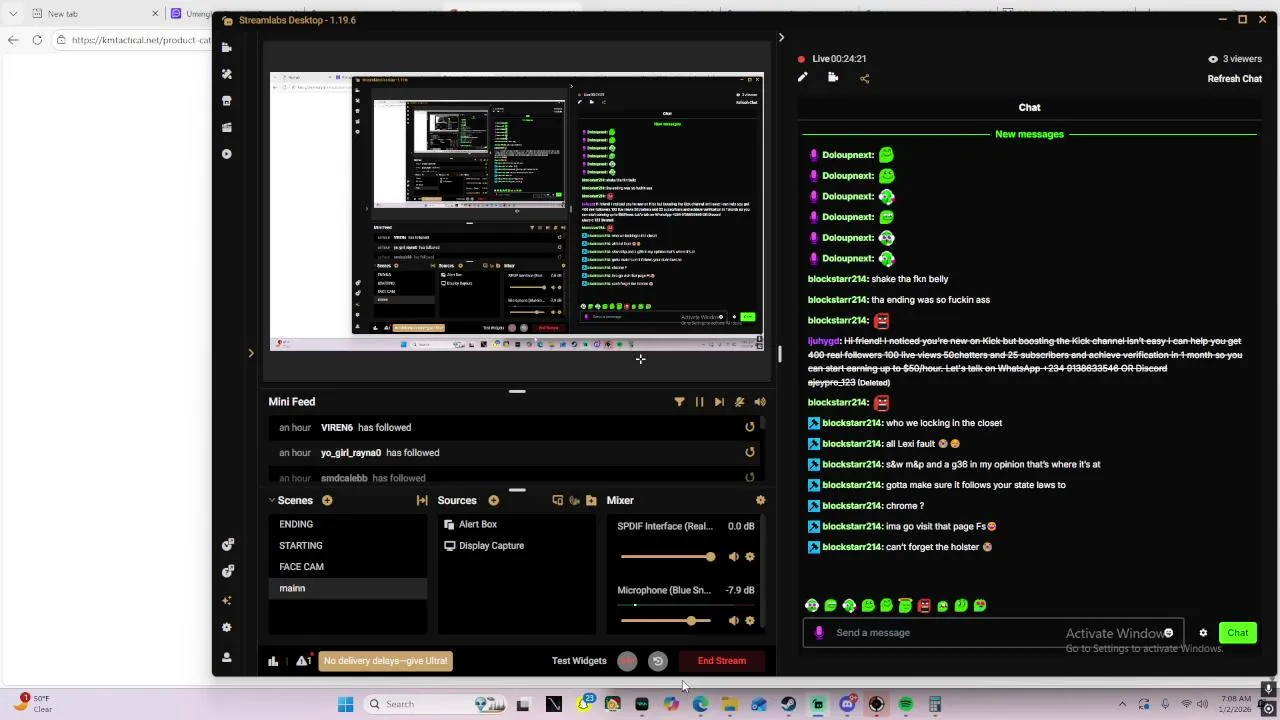
Task: Select the ENDING scene
Action: click(348, 524)
